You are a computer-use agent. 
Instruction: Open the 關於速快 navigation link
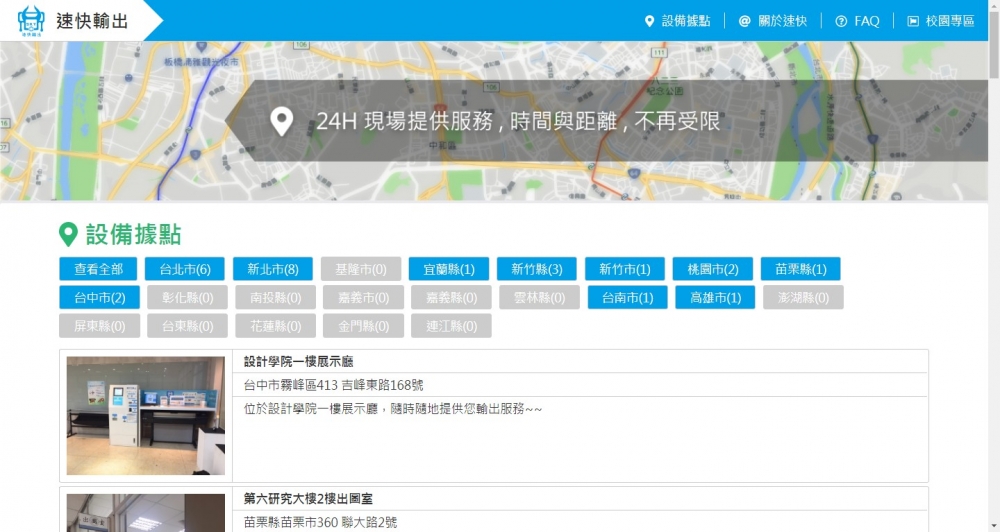(783, 21)
